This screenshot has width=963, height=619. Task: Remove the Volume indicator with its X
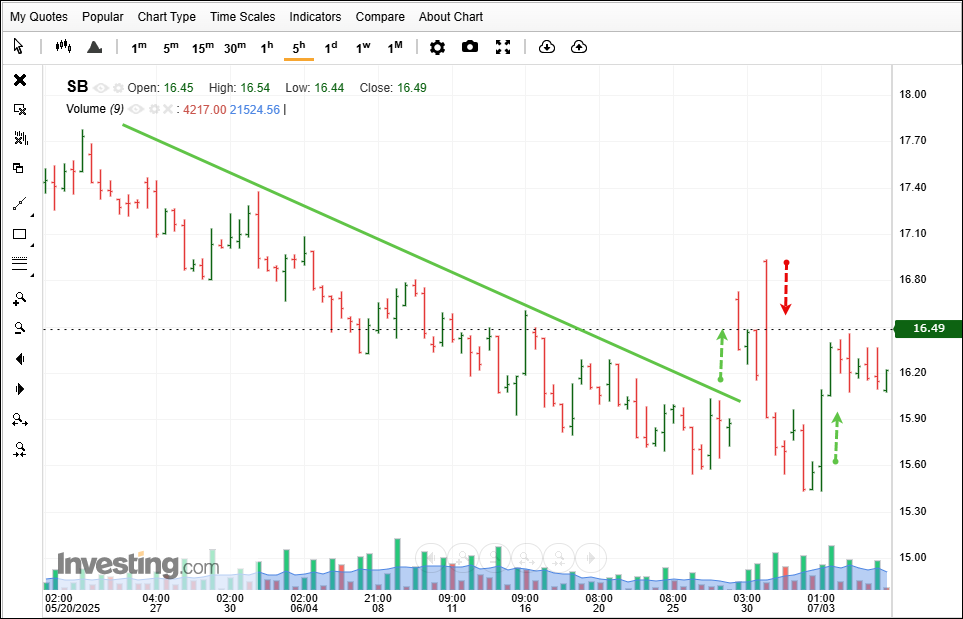(x=168, y=109)
